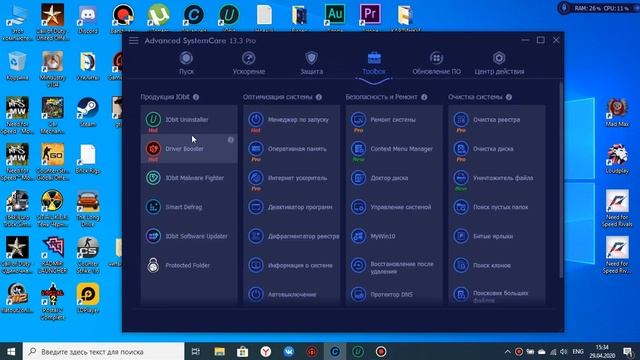Click info icon next to Безопасность и Ремонт
640x360 pixels.
tap(424, 97)
